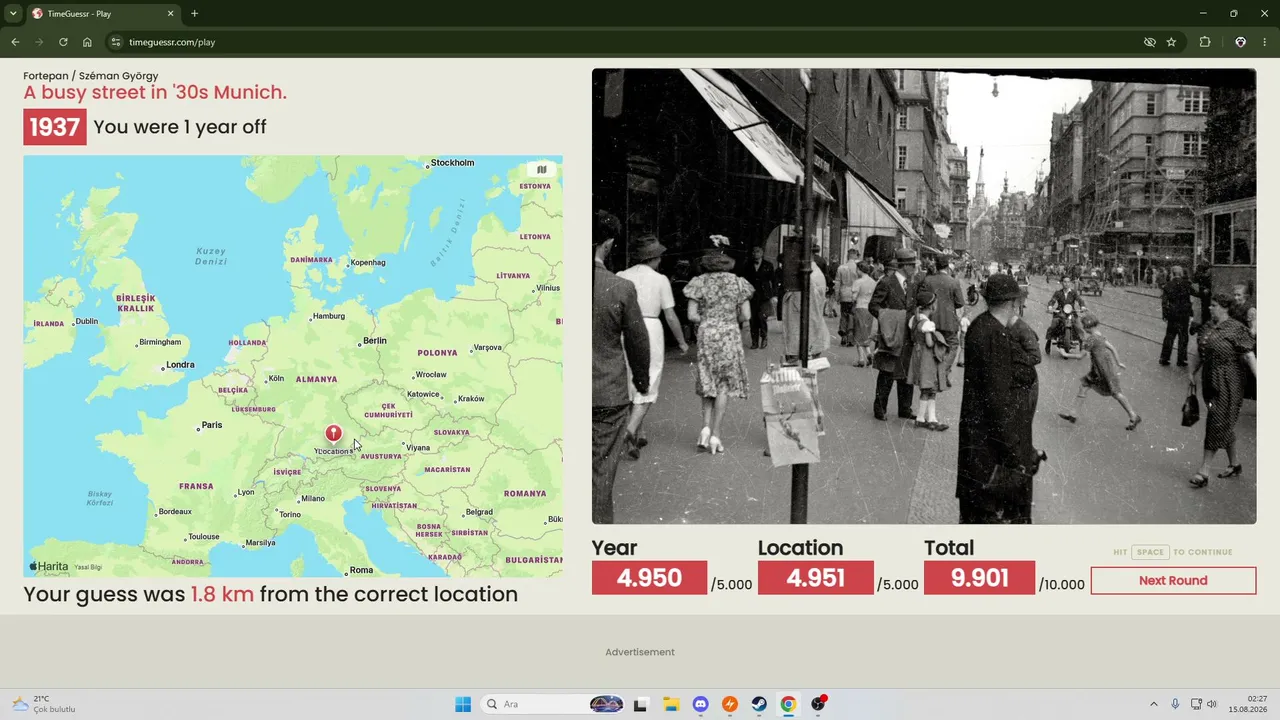1280x720 pixels.
Task: Click the Viyana label on the map
Action: click(x=418, y=448)
